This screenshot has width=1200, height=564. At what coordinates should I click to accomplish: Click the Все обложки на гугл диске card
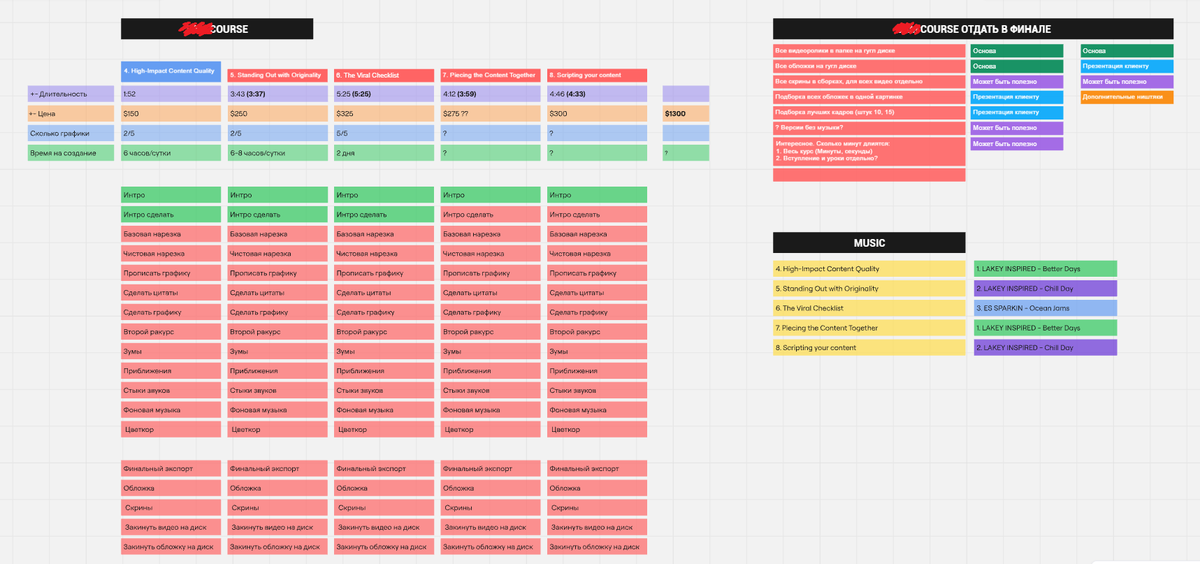coord(869,66)
